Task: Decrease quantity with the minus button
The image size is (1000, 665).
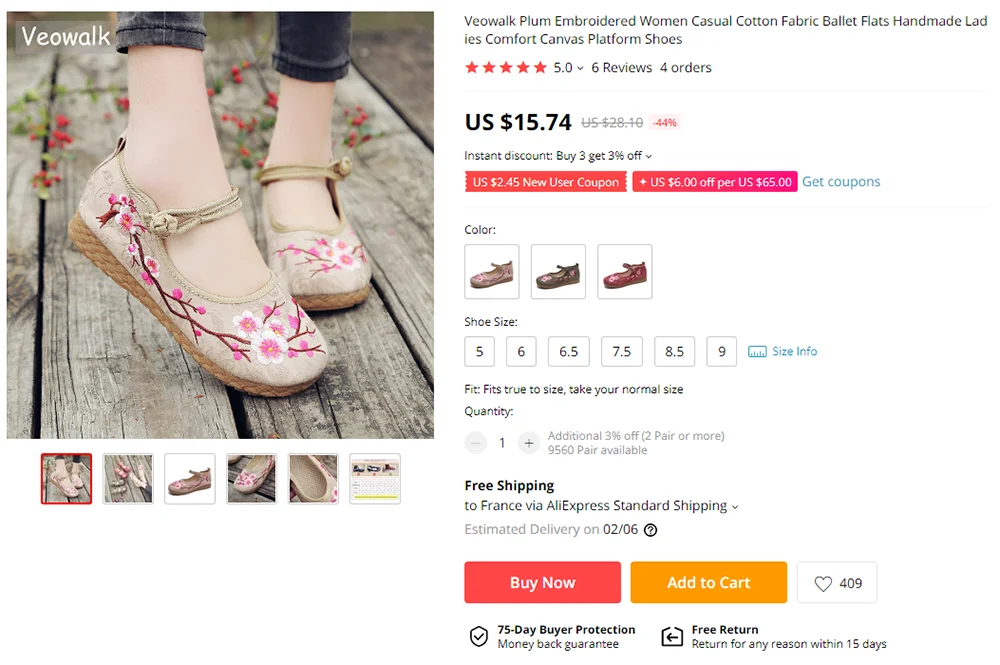Action: (476, 443)
